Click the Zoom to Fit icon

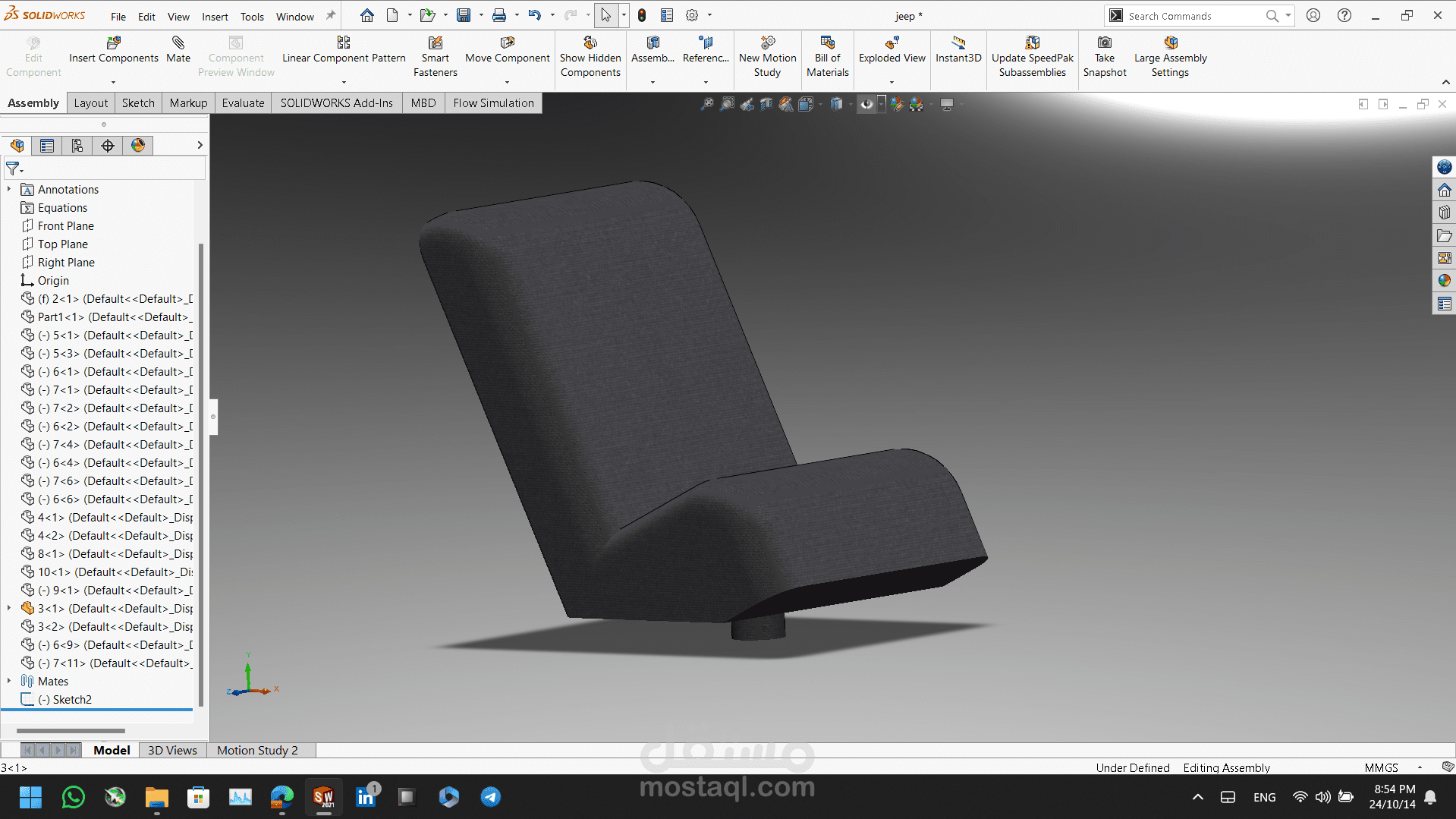[x=706, y=104]
